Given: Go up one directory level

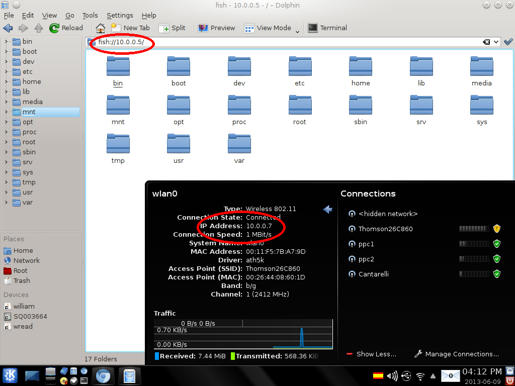Looking at the screenshot, I should pos(38,28).
